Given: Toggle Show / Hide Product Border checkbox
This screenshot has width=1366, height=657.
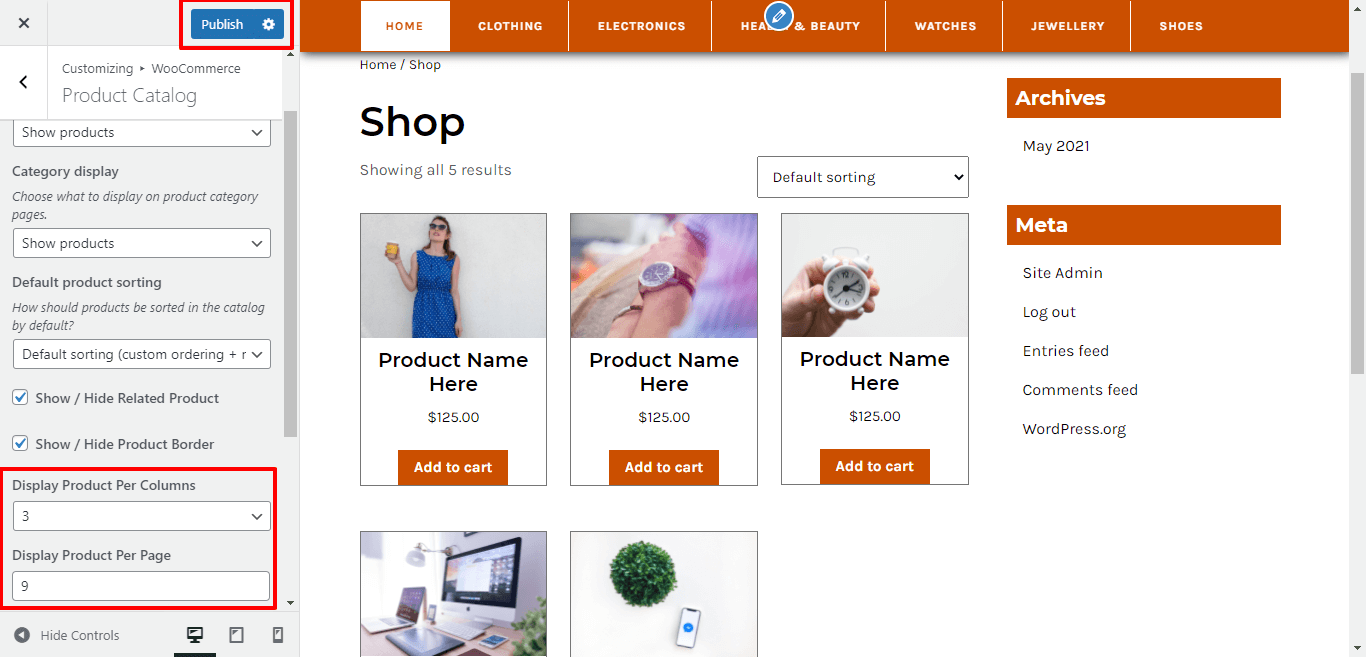Looking at the screenshot, I should click(x=20, y=444).
